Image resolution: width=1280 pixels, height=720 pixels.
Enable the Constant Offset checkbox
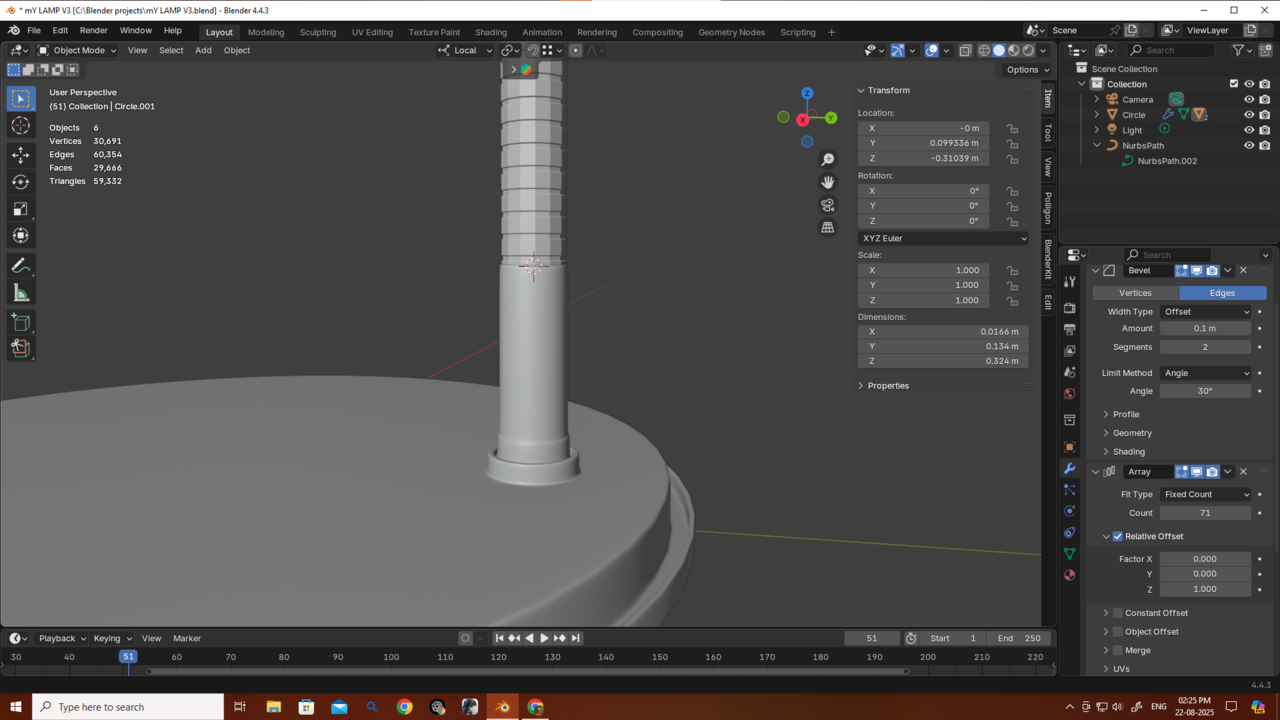pos(1117,613)
